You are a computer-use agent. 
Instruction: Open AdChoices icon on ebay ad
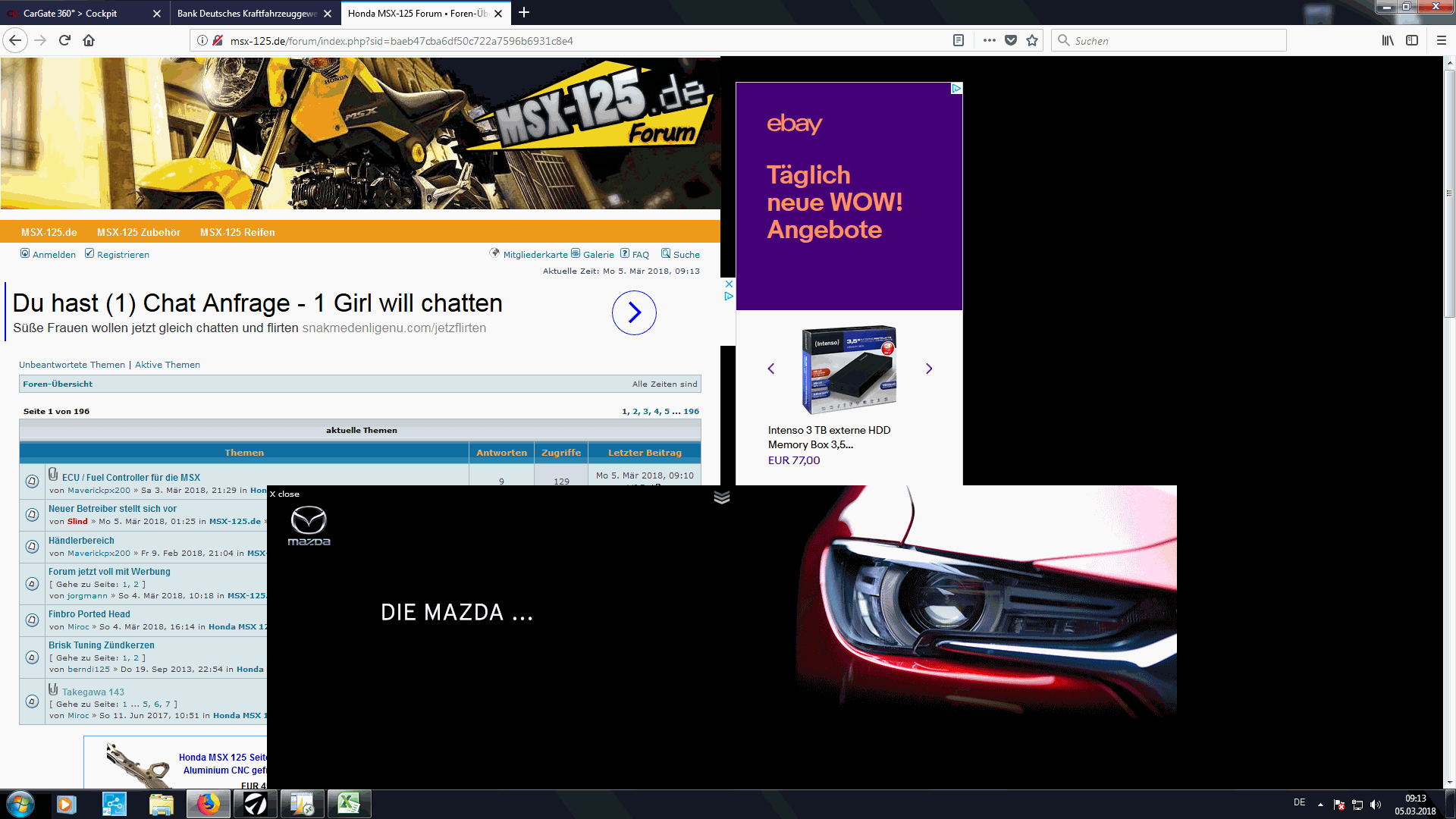click(x=956, y=89)
